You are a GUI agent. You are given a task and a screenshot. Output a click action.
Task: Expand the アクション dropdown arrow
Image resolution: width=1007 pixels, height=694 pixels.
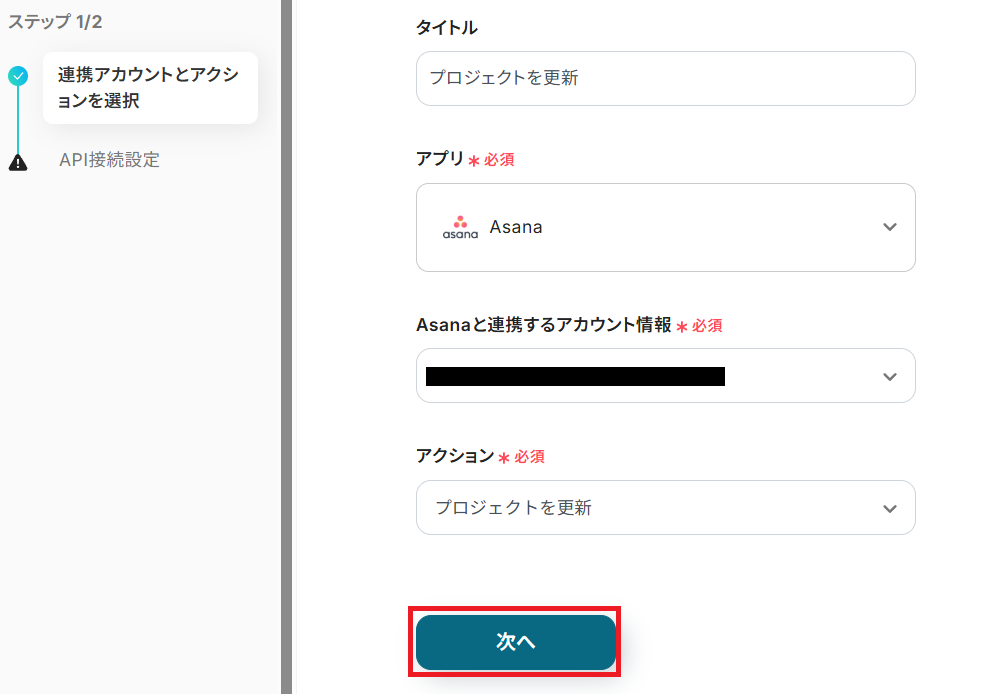pyautogui.click(x=889, y=508)
